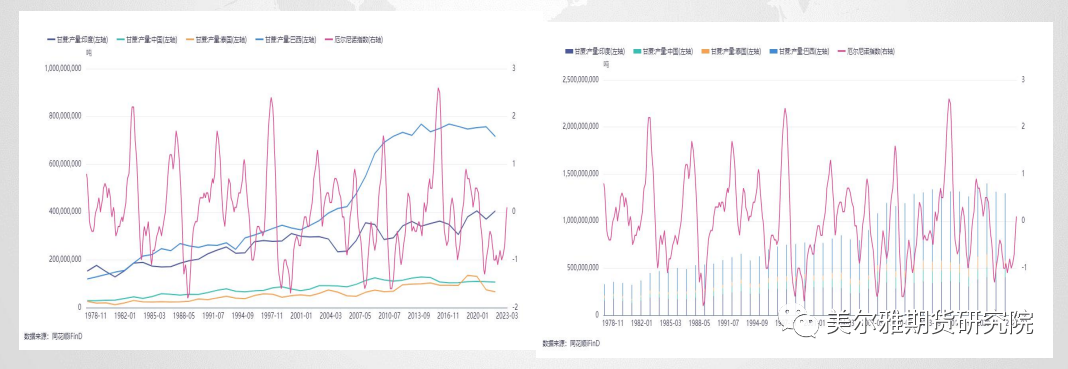Click 1,000,000,000 y-axis label on left chart
Screen dimensions: 1068x369
tap(63, 68)
